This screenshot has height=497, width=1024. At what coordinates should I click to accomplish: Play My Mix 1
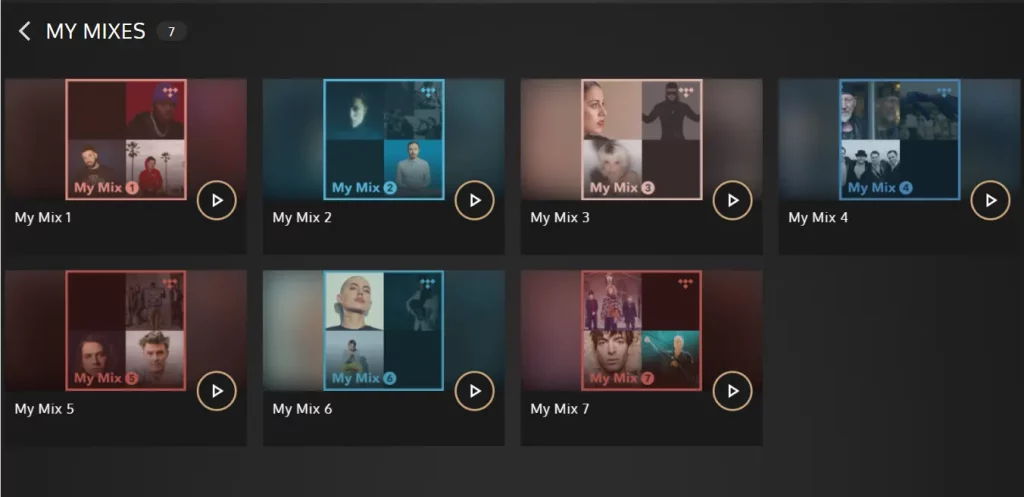click(x=217, y=200)
